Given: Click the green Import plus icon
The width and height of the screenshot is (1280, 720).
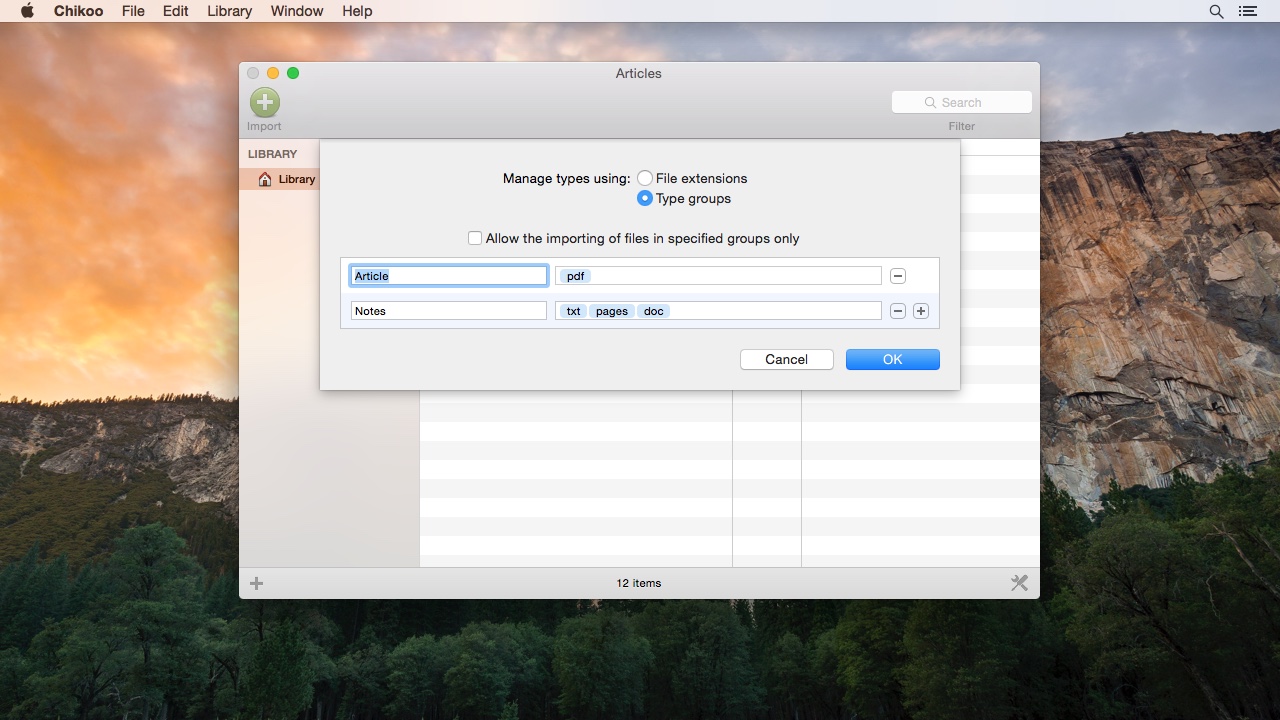Looking at the screenshot, I should click(x=265, y=102).
